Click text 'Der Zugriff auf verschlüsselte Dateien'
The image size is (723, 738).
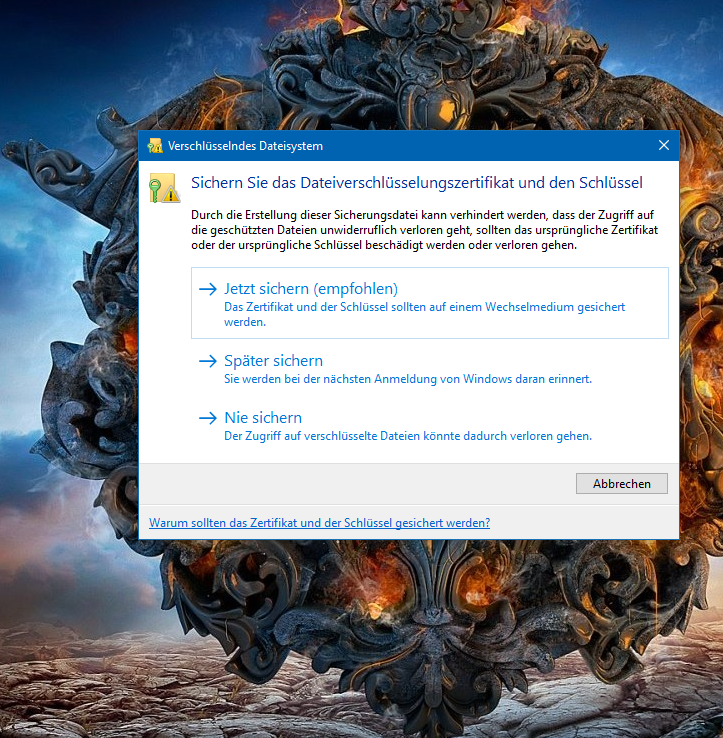tap(408, 436)
